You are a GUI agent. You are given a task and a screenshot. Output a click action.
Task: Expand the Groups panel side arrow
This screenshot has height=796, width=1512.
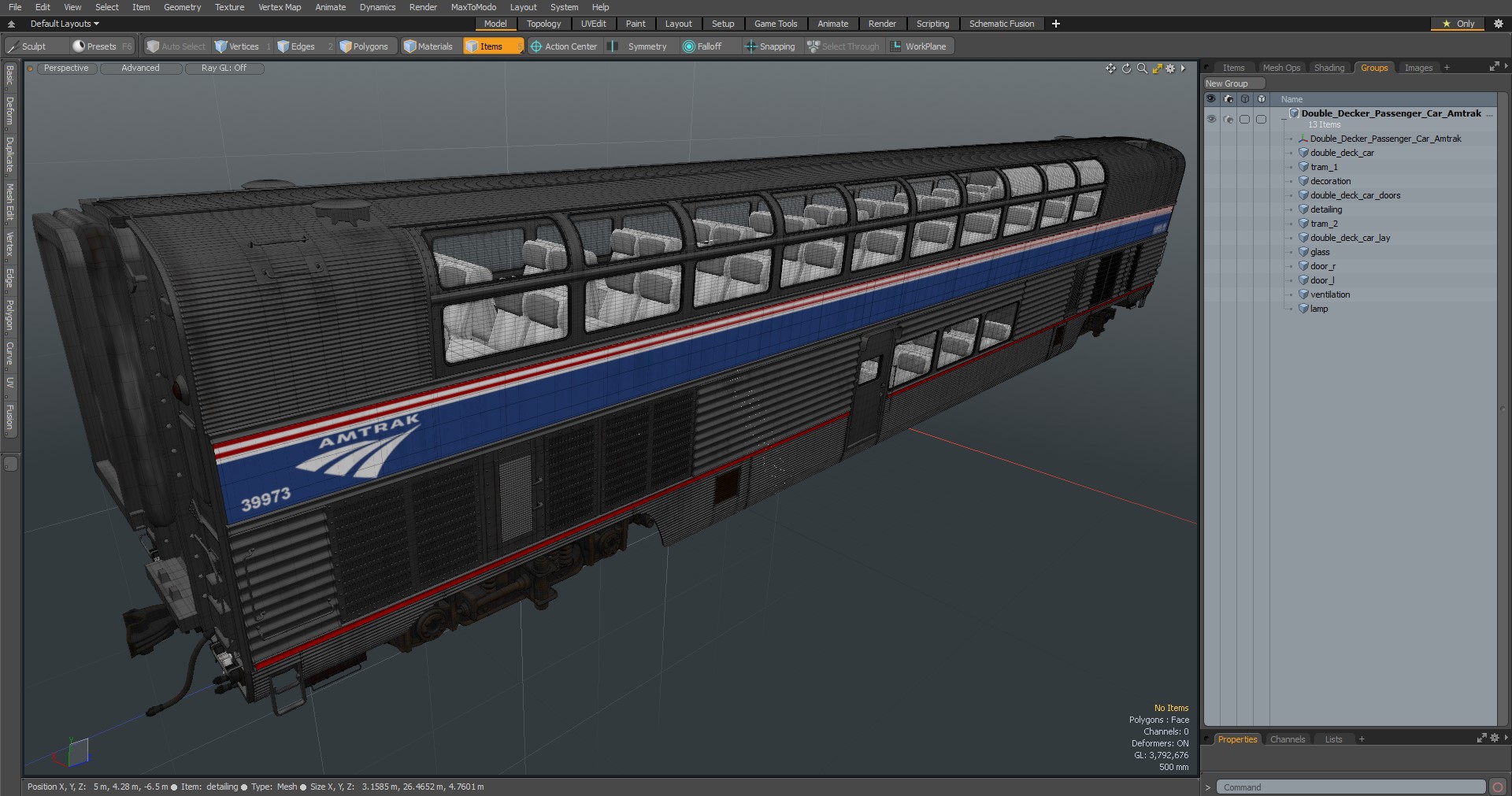(1506, 67)
